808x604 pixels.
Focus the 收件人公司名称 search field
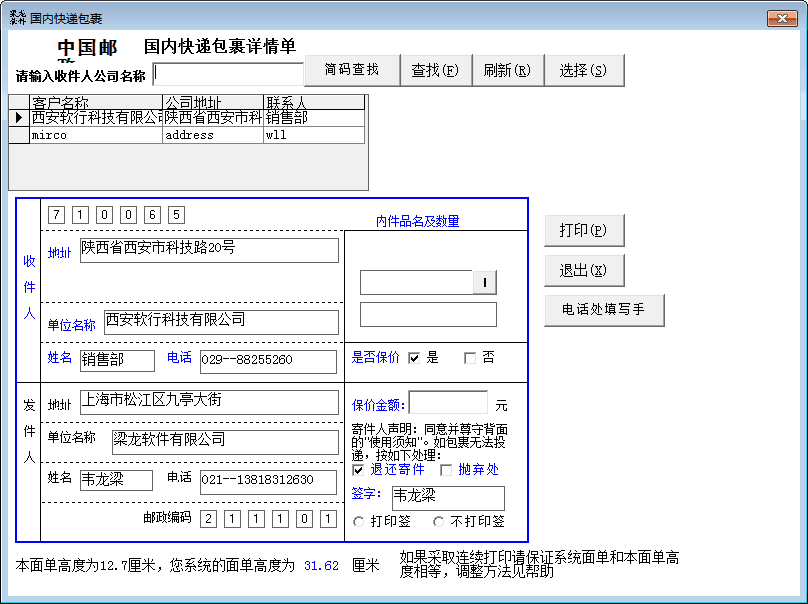pos(228,74)
